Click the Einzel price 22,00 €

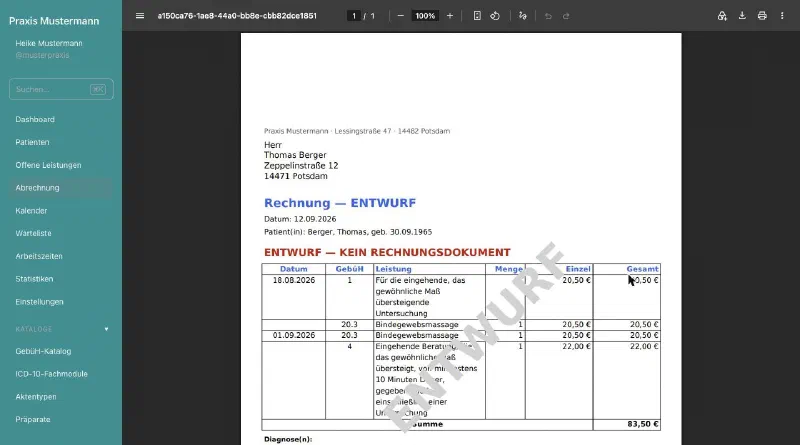pos(577,346)
